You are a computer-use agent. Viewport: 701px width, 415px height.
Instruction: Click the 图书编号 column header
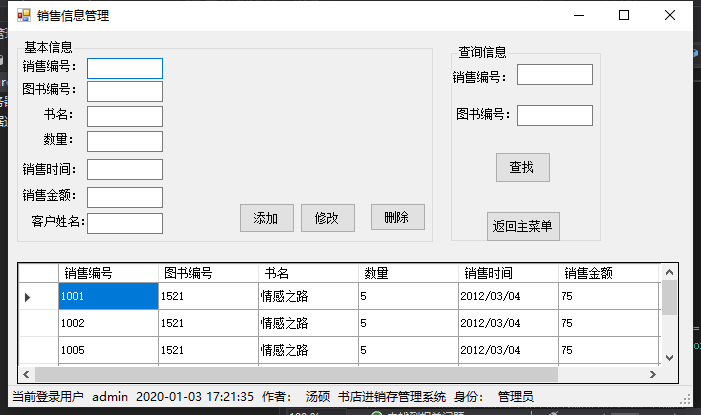pyautogui.click(x=209, y=273)
